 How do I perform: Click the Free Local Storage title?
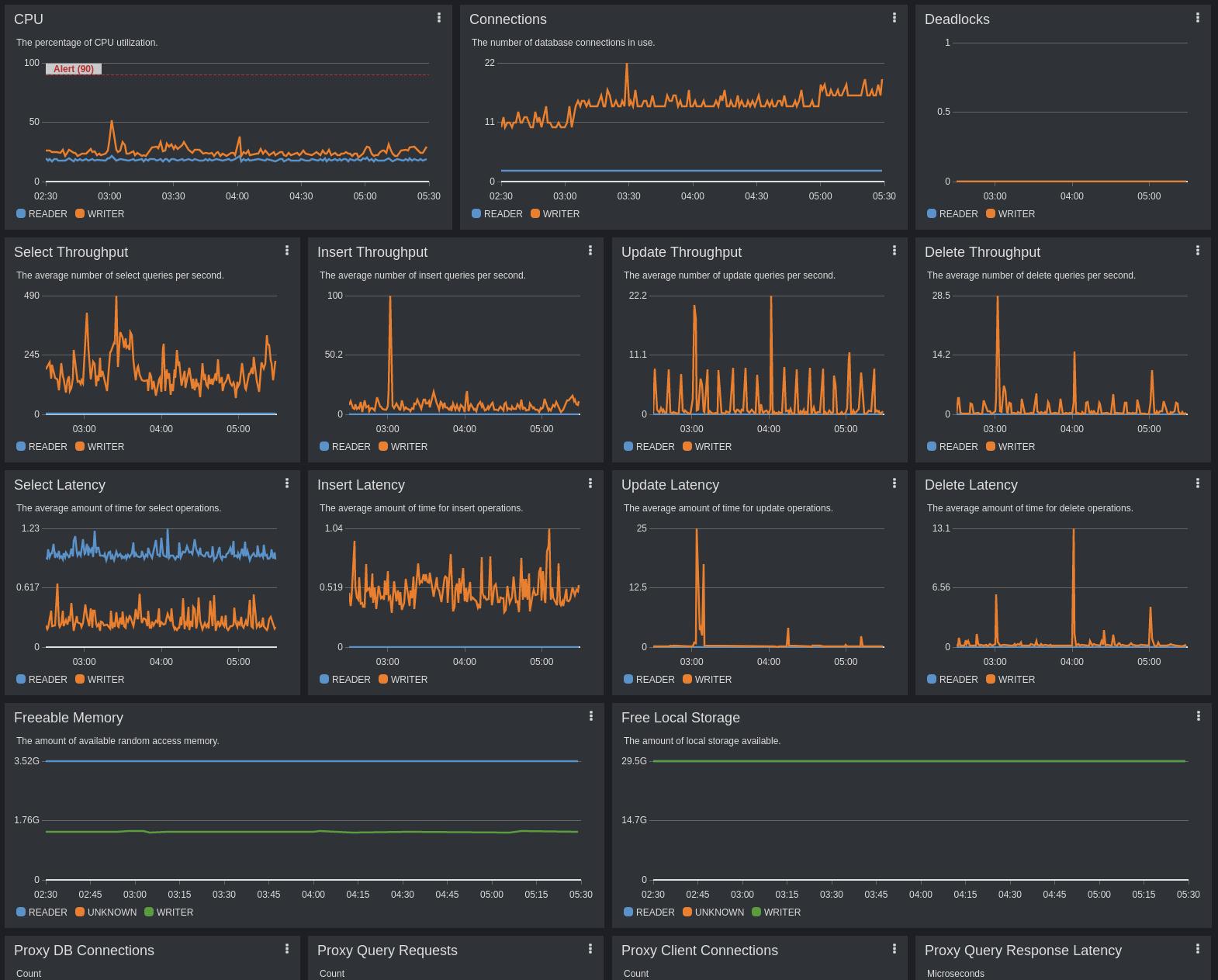tap(680, 718)
